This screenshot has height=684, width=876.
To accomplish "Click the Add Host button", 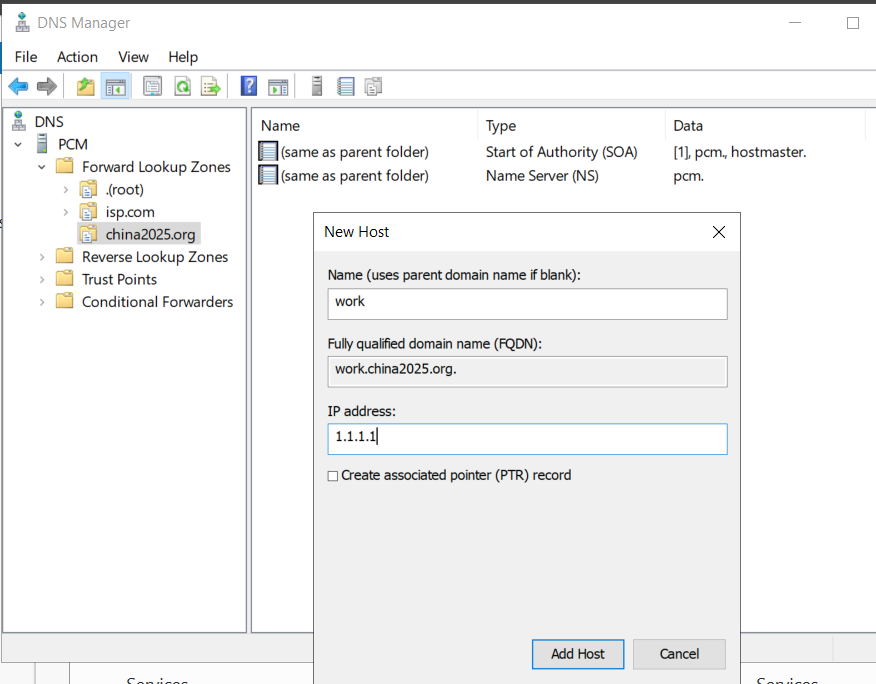I will [x=578, y=654].
